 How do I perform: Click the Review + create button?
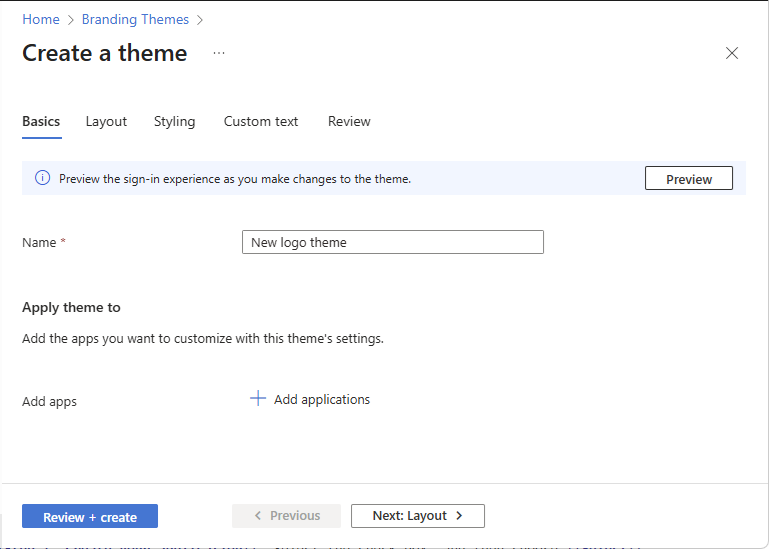[90, 516]
